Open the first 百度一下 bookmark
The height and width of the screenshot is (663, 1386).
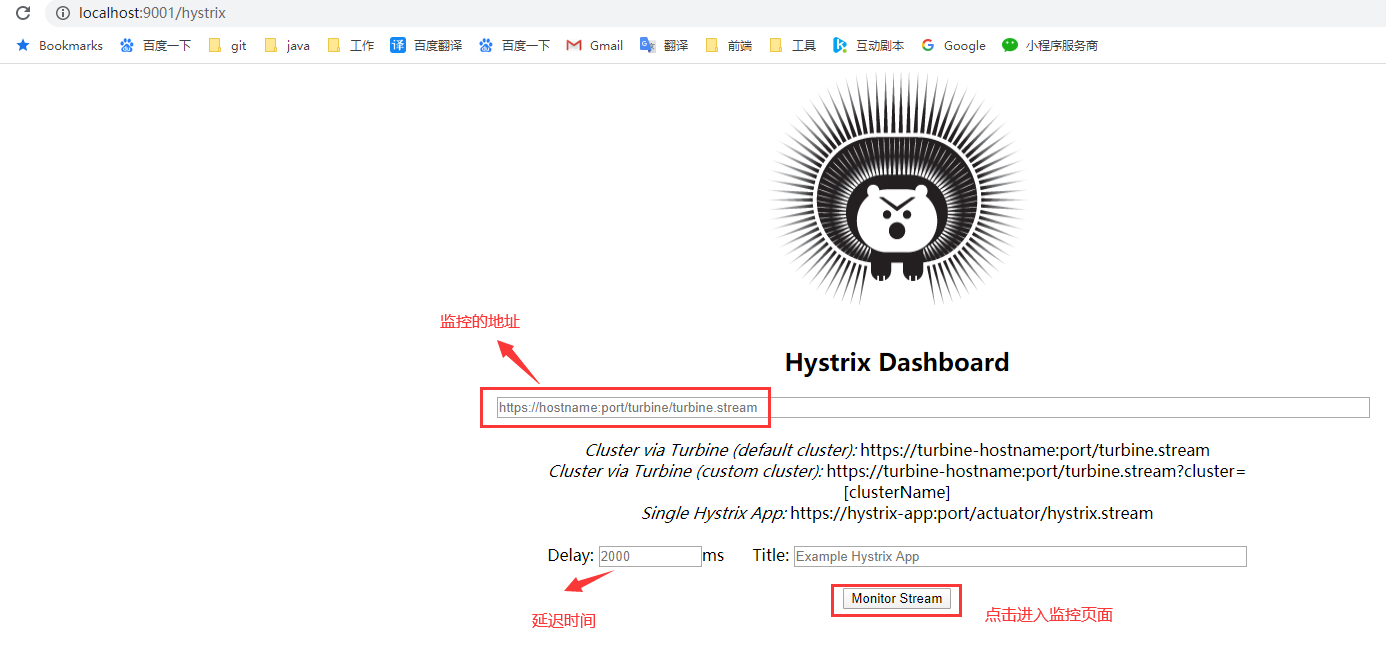click(x=155, y=45)
